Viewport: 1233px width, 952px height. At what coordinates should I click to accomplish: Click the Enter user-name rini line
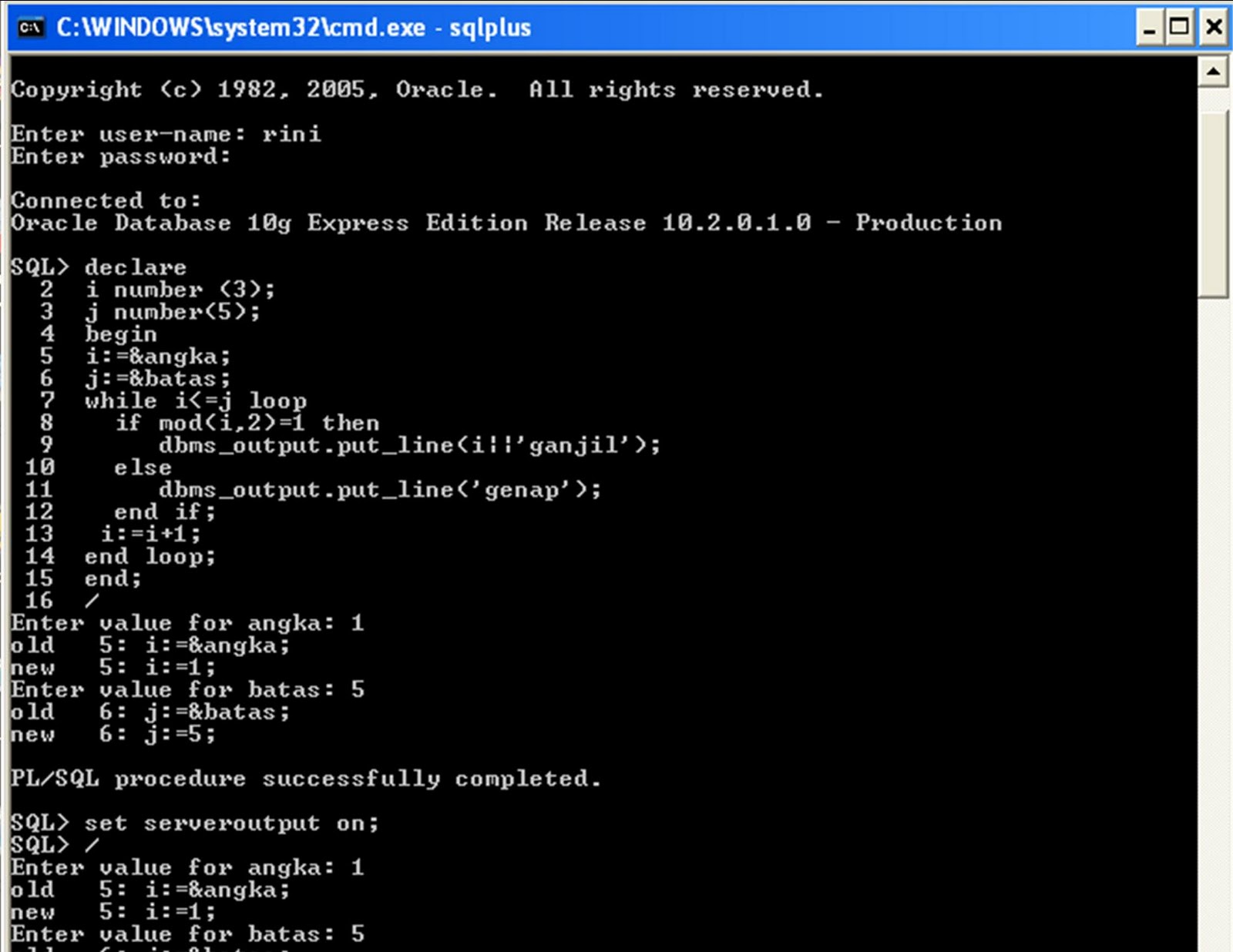[x=166, y=134]
